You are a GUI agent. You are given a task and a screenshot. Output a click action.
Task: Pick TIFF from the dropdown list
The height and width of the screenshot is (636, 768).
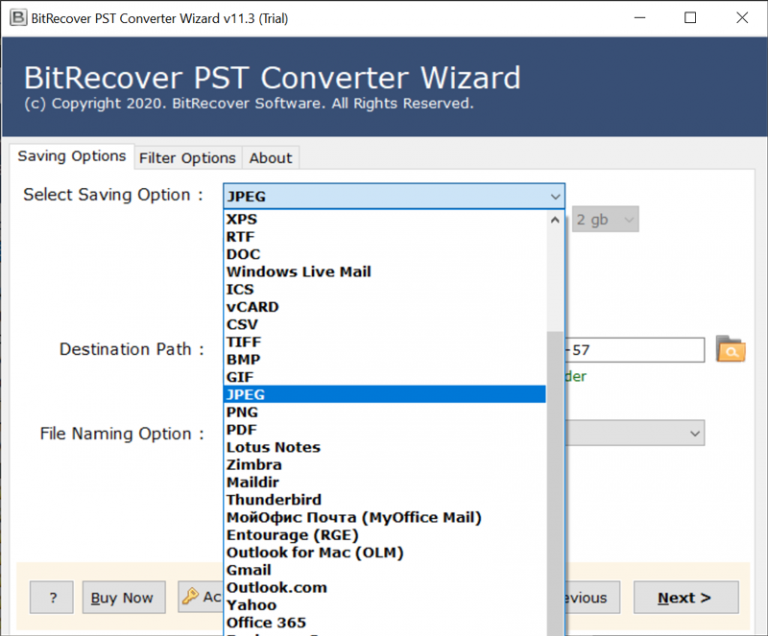[384, 342]
